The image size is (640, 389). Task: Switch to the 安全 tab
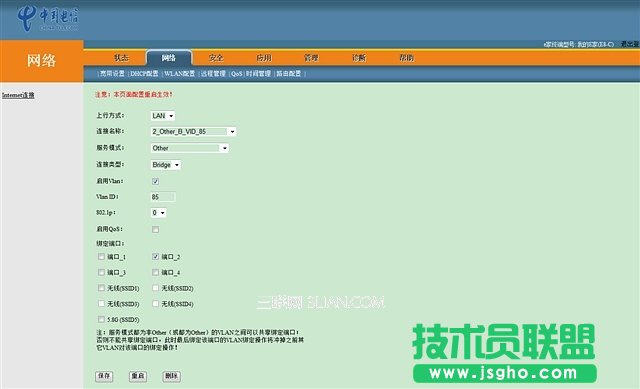click(x=216, y=58)
